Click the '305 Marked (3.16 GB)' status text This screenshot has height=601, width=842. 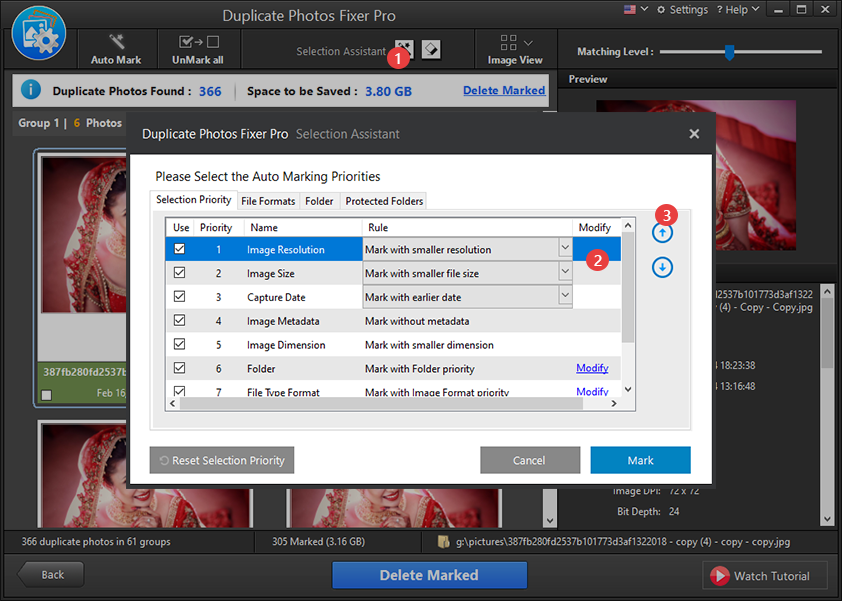(x=318, y=541)
